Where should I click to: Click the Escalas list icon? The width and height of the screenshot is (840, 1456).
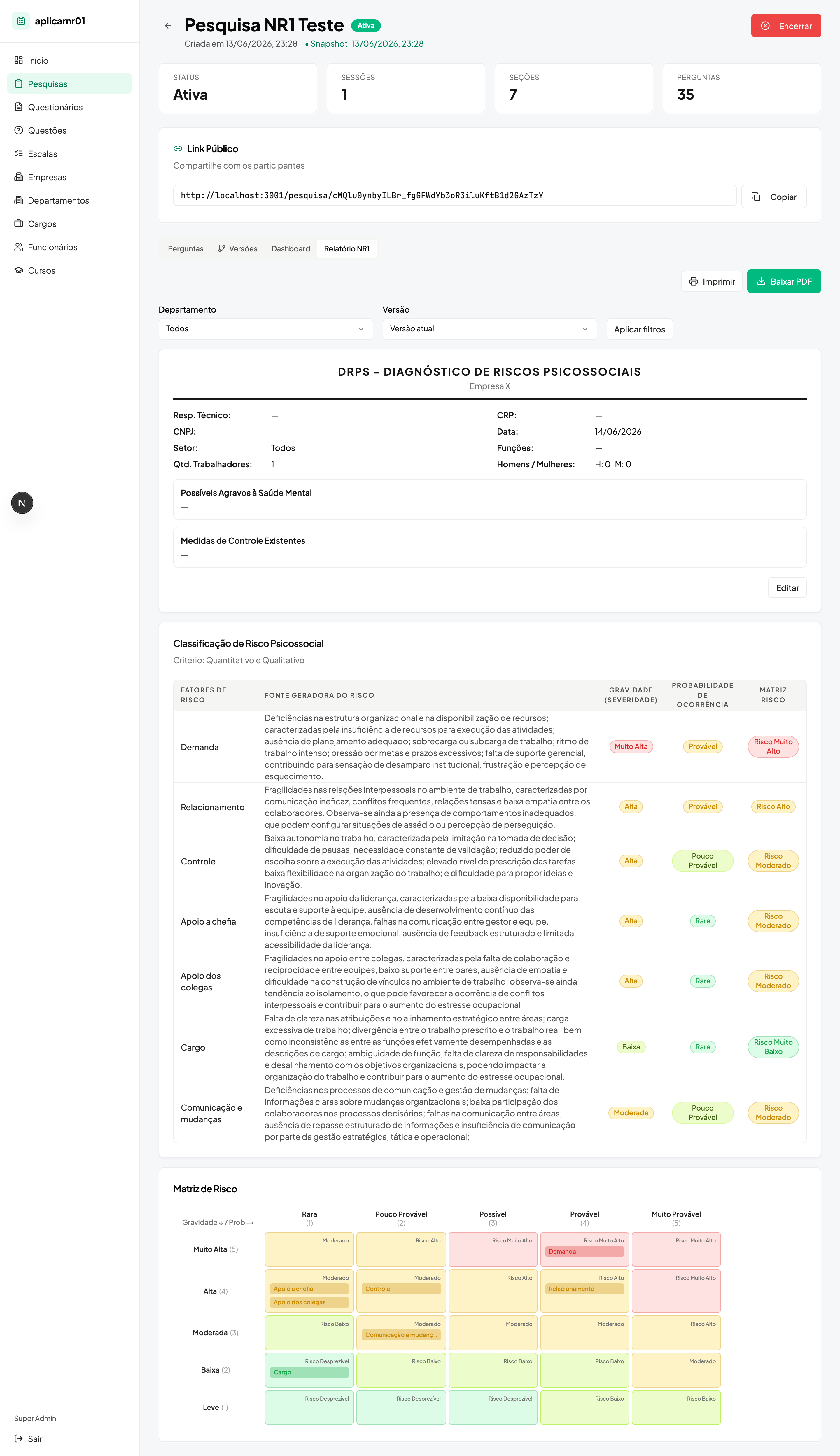point(18,153)
